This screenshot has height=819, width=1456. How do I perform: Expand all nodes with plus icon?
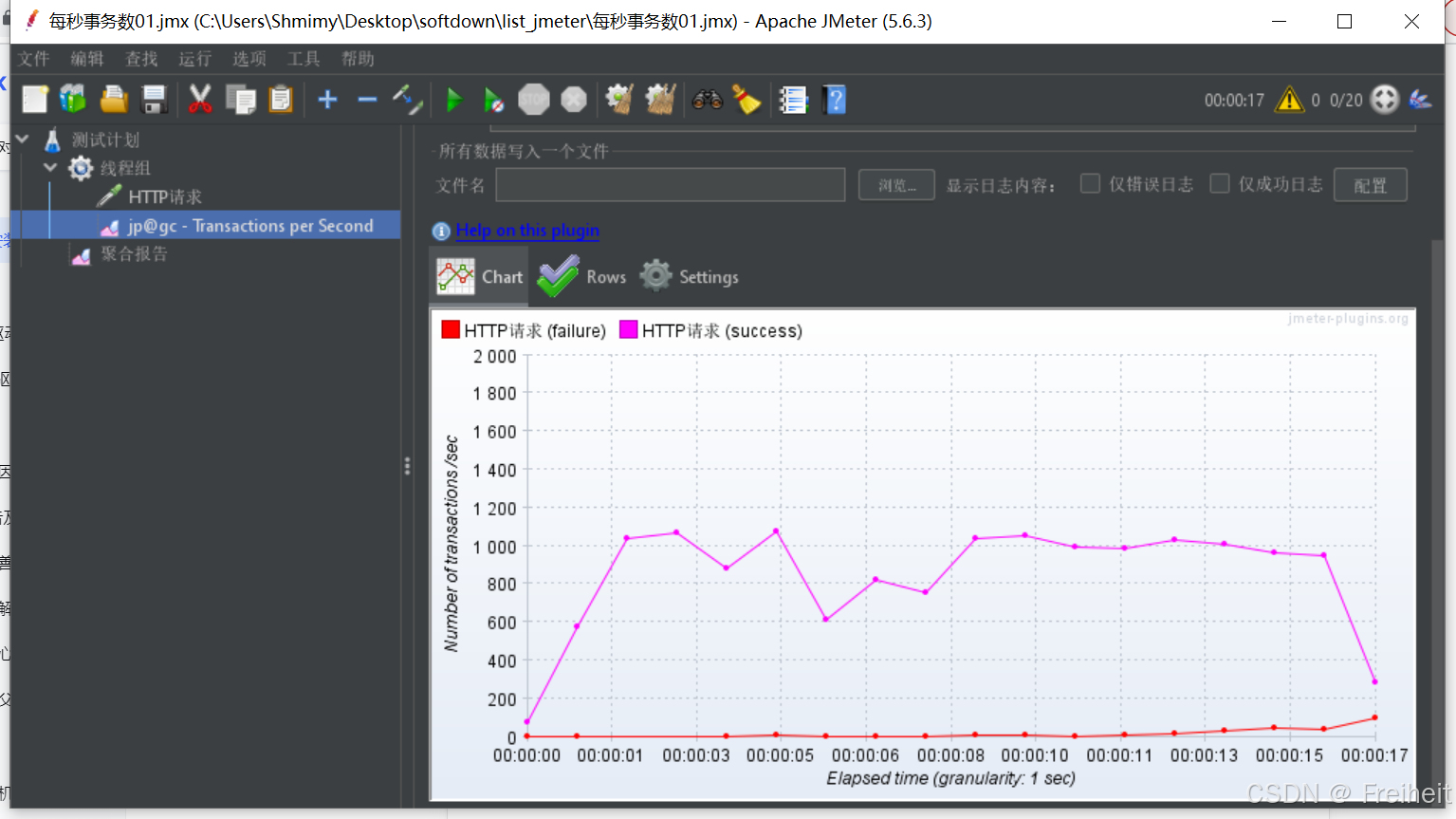(327, 99)
